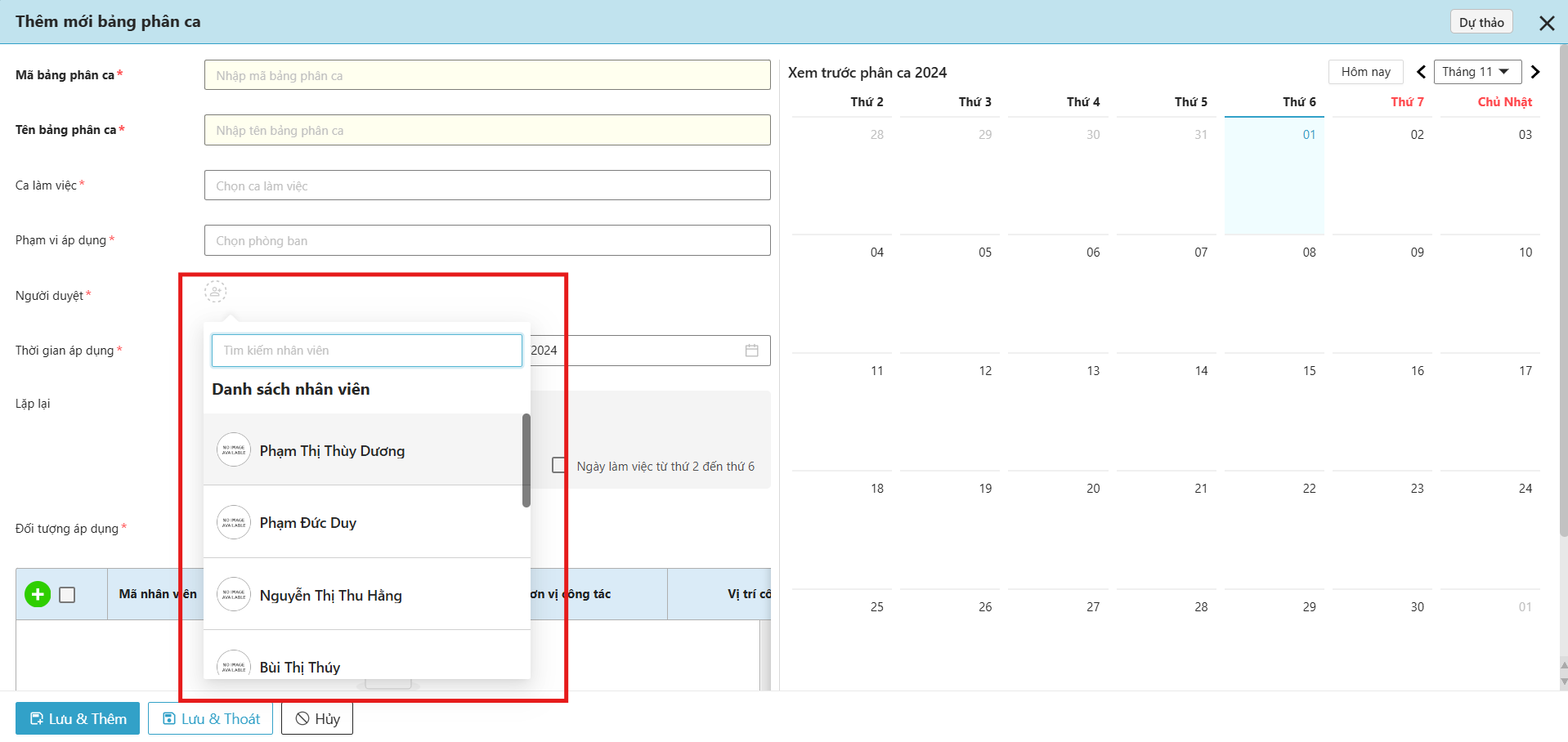Screen dimensions: 1568x742
Task: Open the Chọn ca làm việc dropdown
Action: (x=486, y=185)
